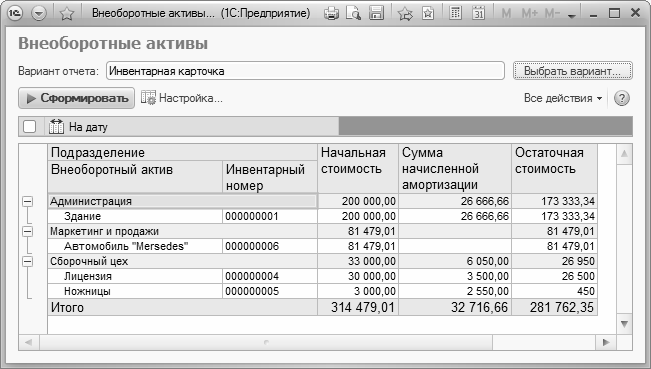This screenshot has width=651, height=369.
Task: Click horizontal scrollbar right arrow
Action: tap(606, 342)
